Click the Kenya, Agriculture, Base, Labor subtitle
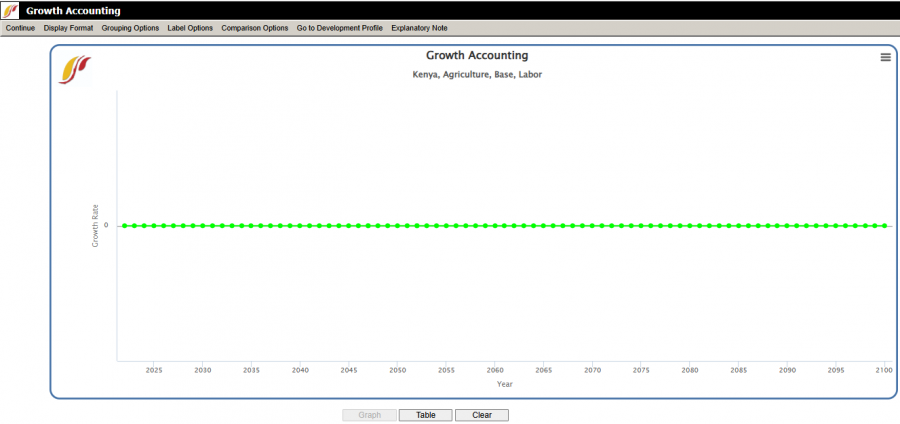 click(477, 75)
